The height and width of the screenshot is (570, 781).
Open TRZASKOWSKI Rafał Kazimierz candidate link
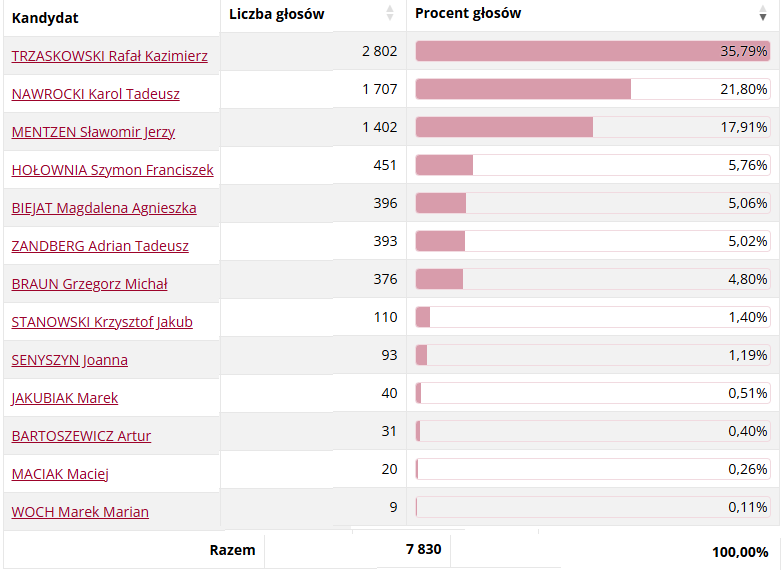[x=110, y=56]
